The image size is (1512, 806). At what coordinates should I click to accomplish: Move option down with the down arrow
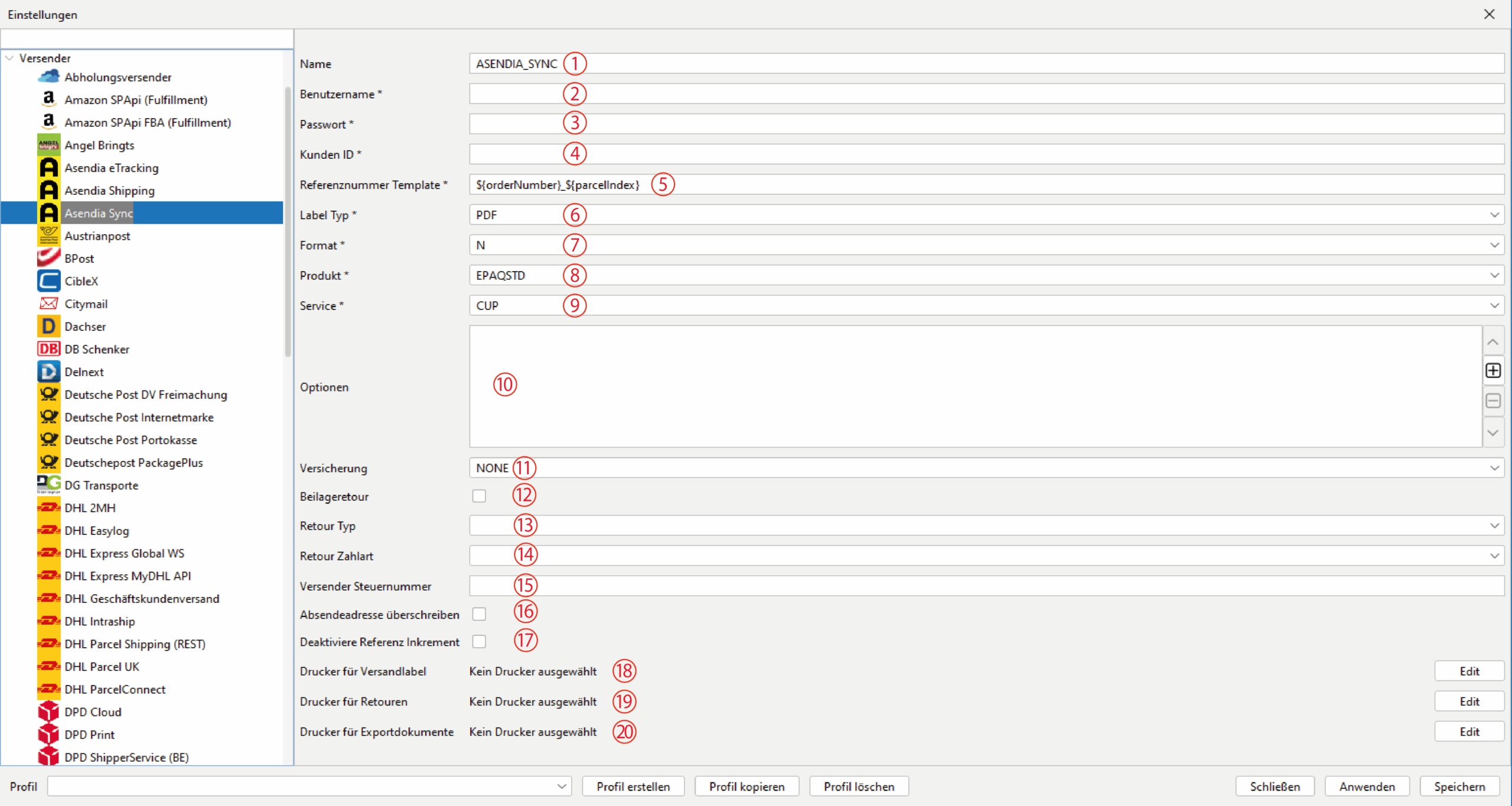tap(1493, 432)
